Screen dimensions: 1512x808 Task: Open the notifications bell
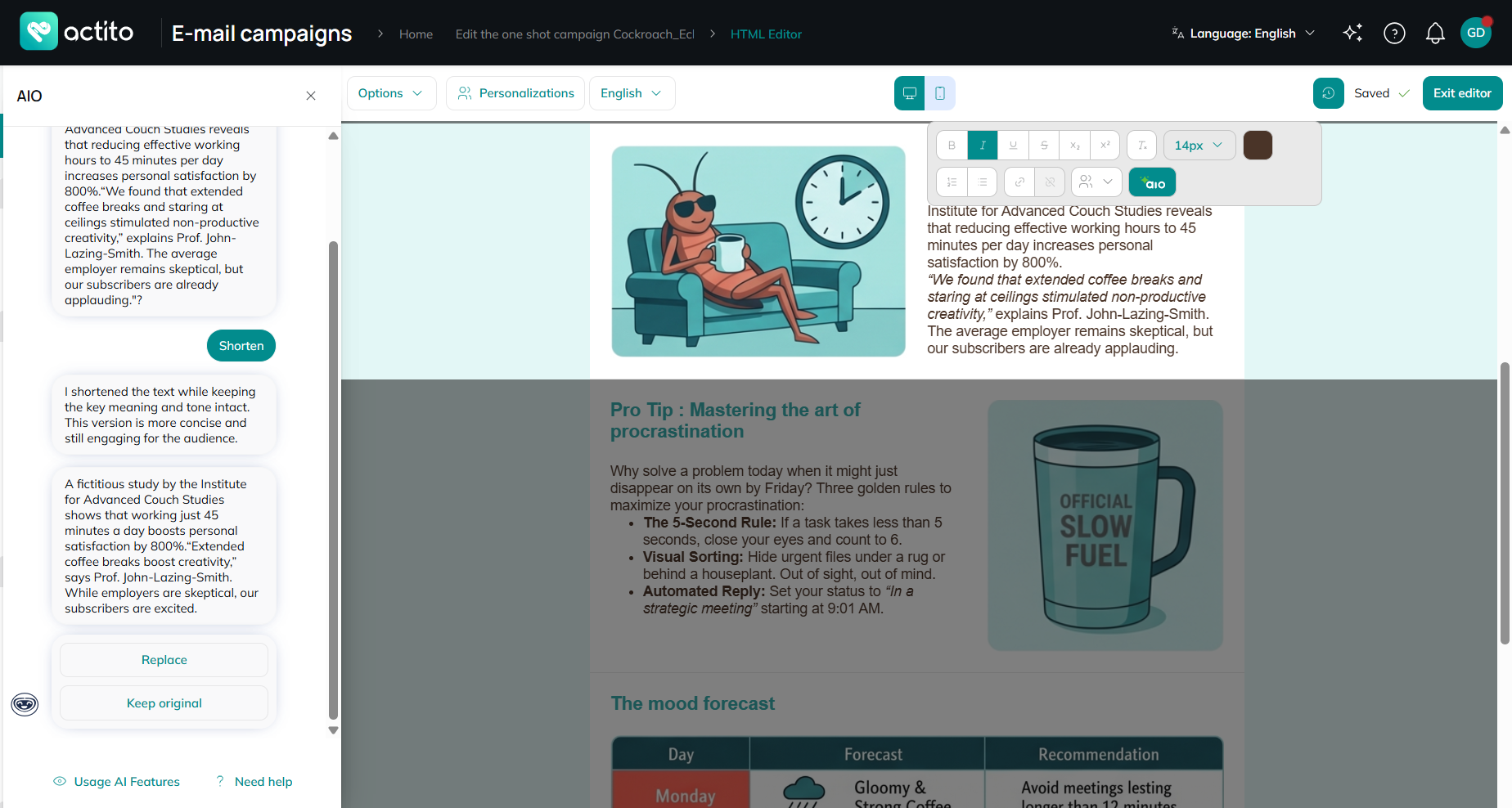(1435, 33)
